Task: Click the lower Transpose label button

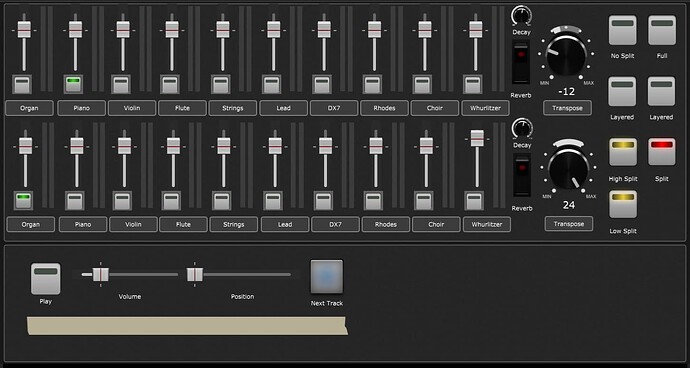Action: [569, 224]
